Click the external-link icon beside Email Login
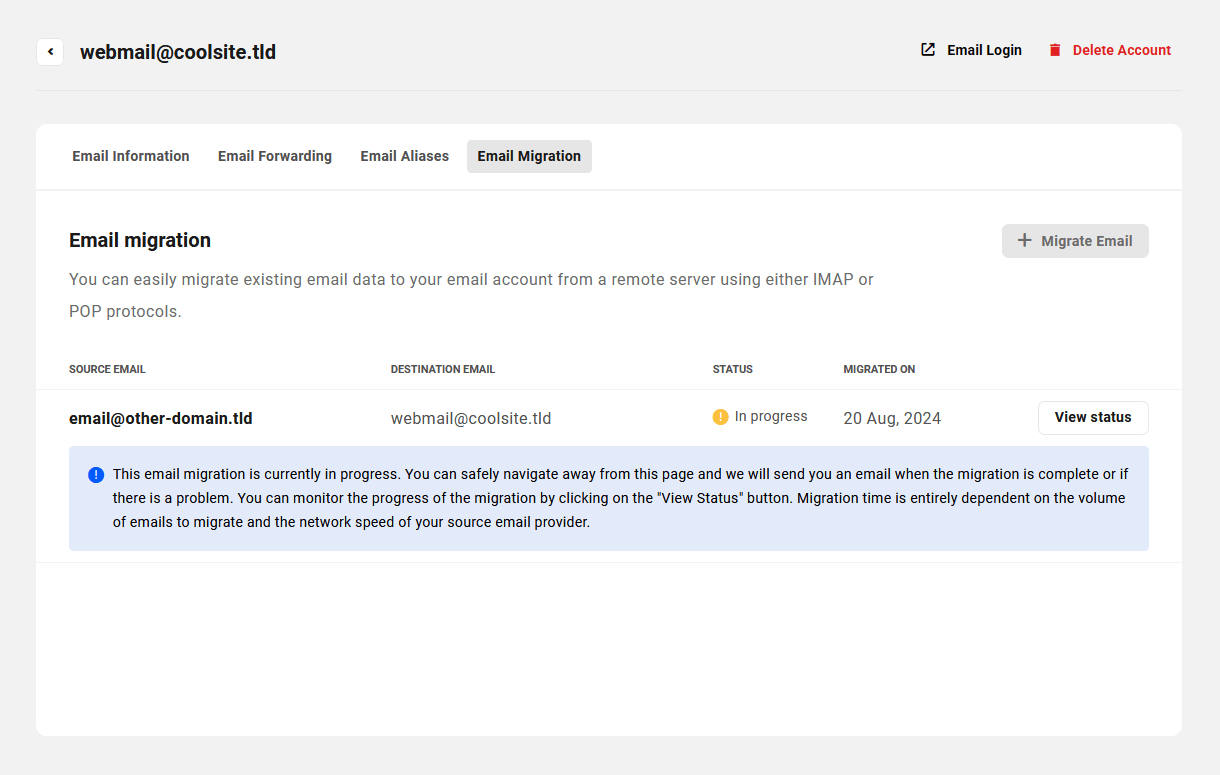The height and width of the screenshot is (775, 1220). pos(928,50)
